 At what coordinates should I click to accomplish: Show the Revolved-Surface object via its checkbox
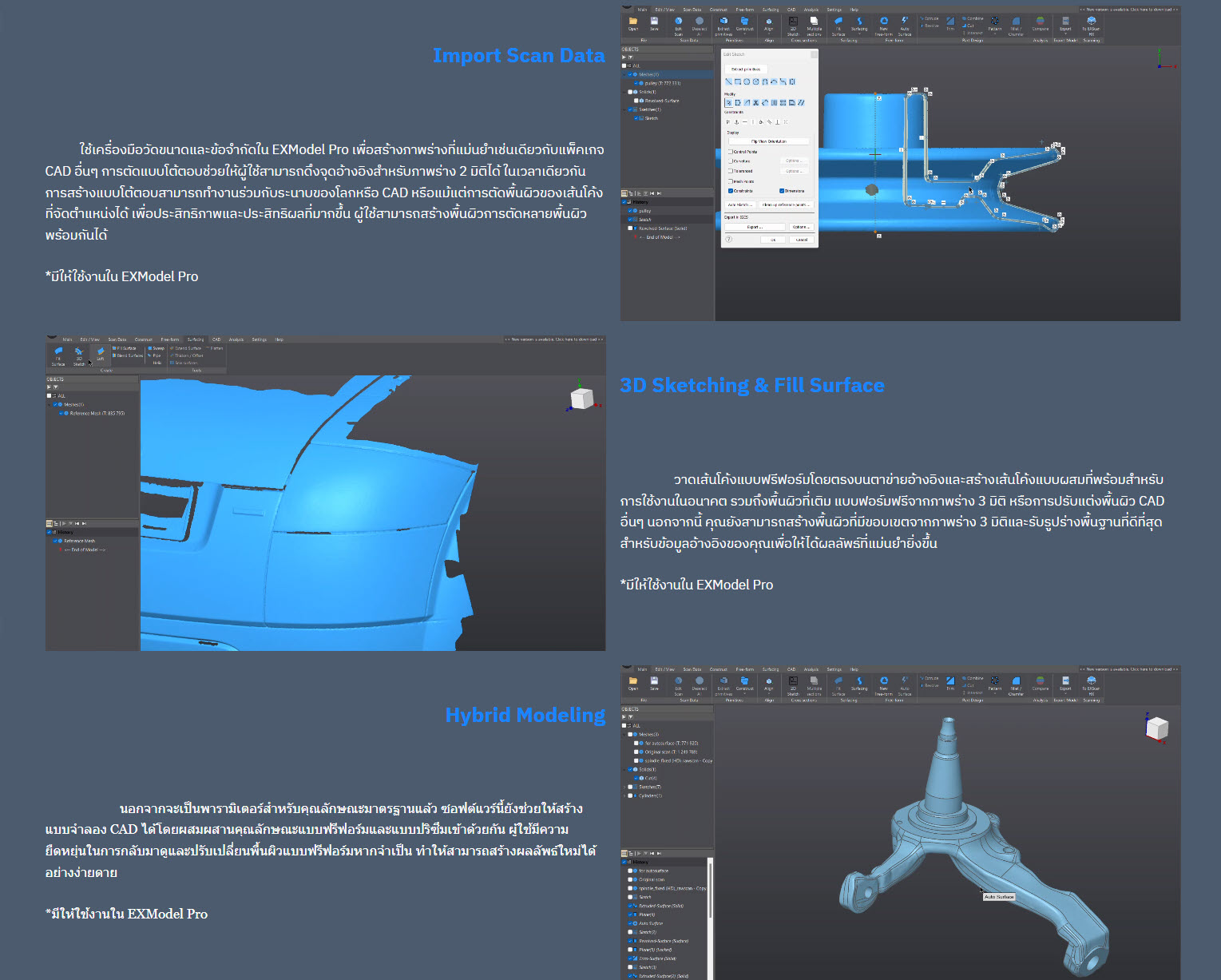coord(636,101)
